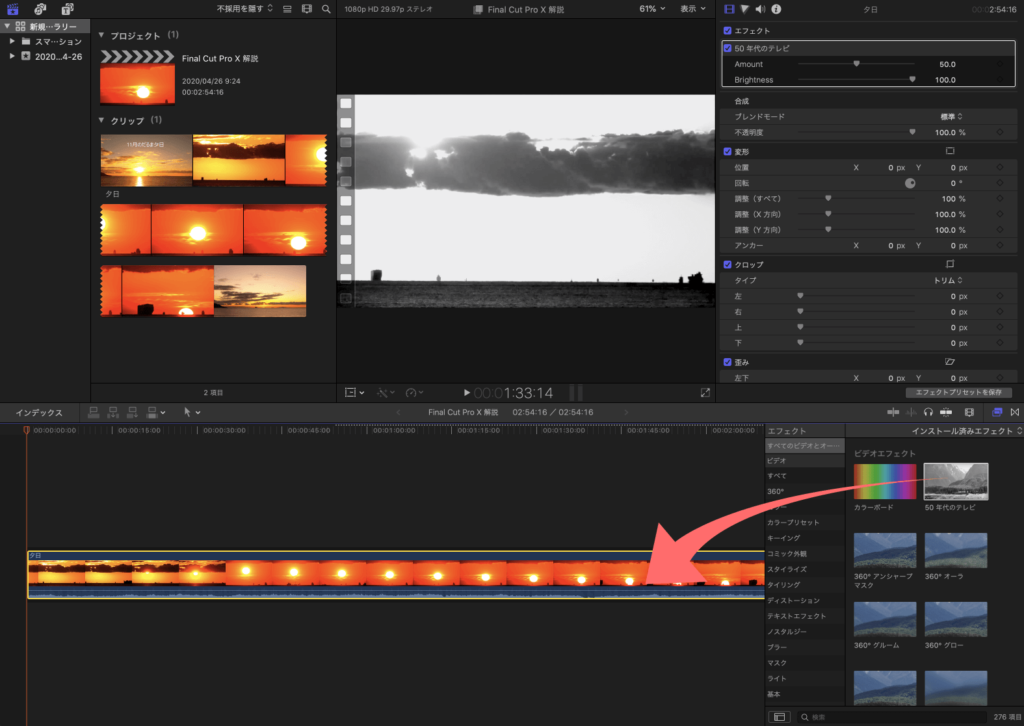Enter full-screen viewer mode

click(x=705, y=392)
